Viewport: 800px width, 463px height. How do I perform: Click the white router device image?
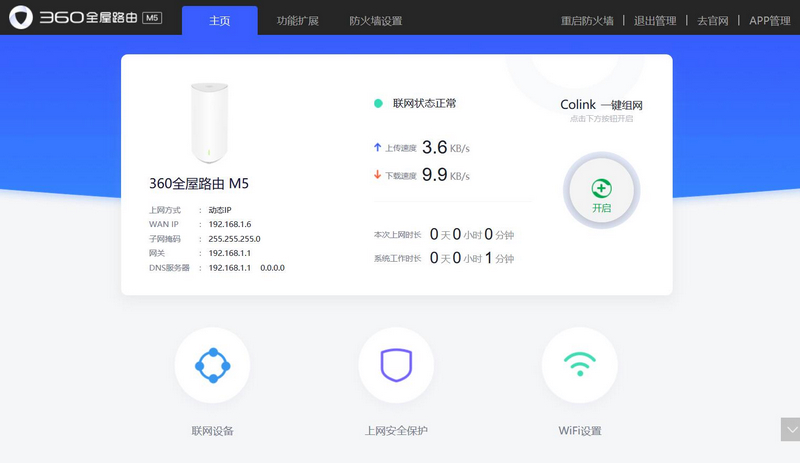pos(209,123)
